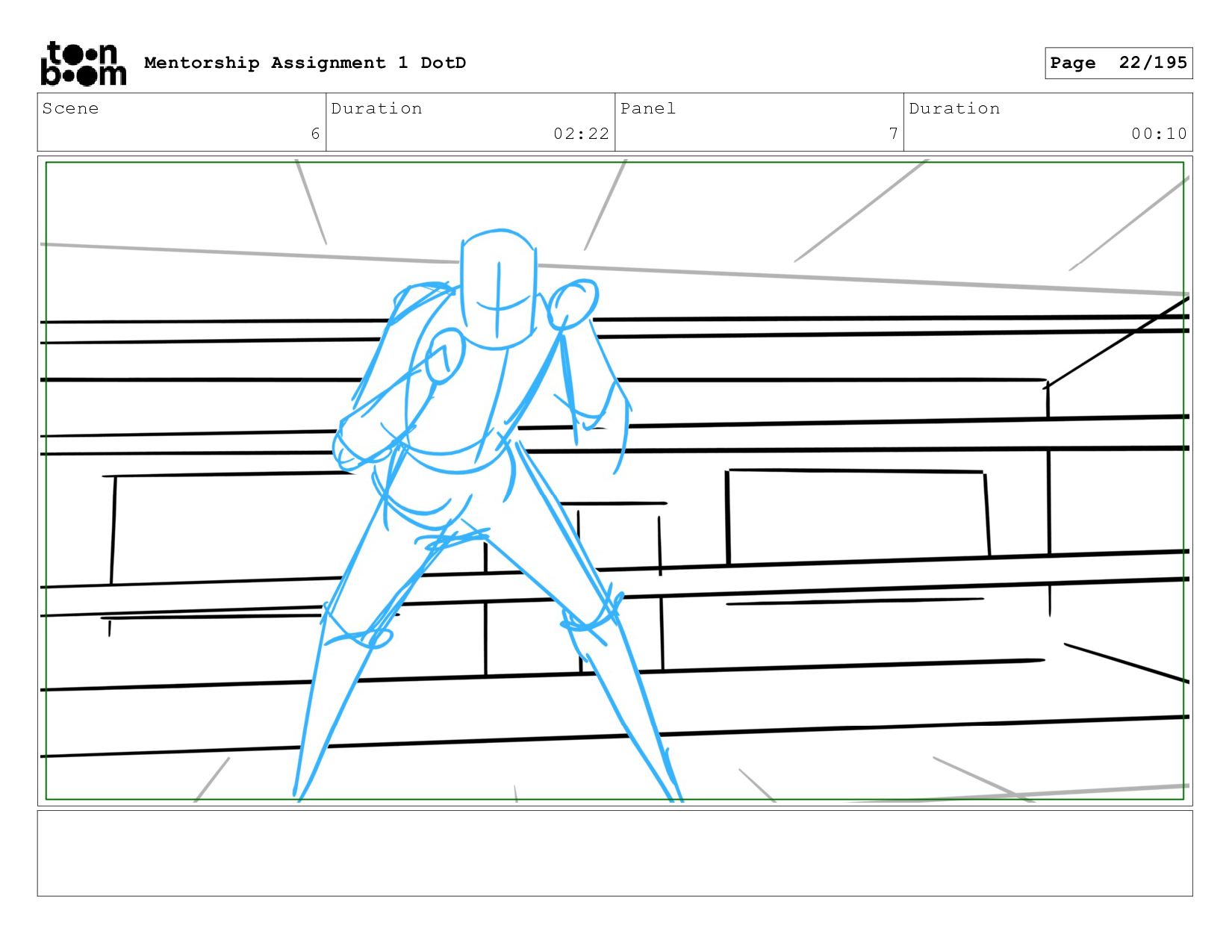Click the Duration label beside the Scene cell

point(376,109)
